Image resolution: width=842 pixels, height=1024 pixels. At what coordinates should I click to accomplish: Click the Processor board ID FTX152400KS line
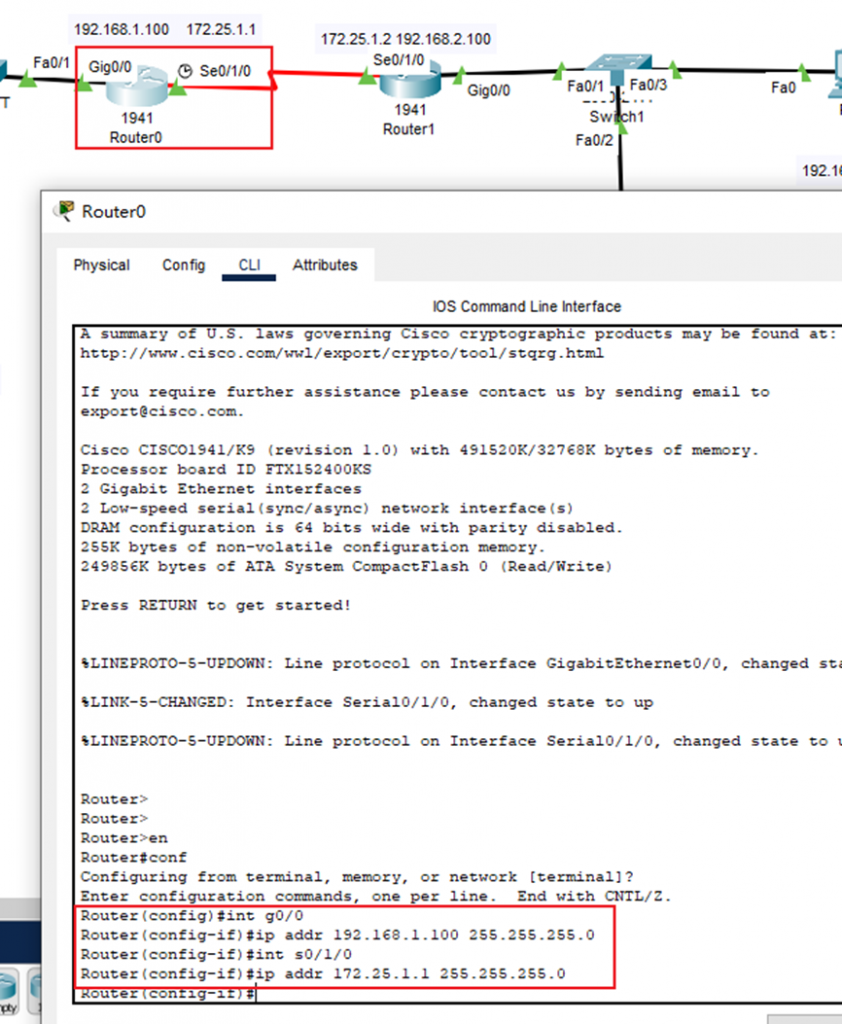coord(225,470)
